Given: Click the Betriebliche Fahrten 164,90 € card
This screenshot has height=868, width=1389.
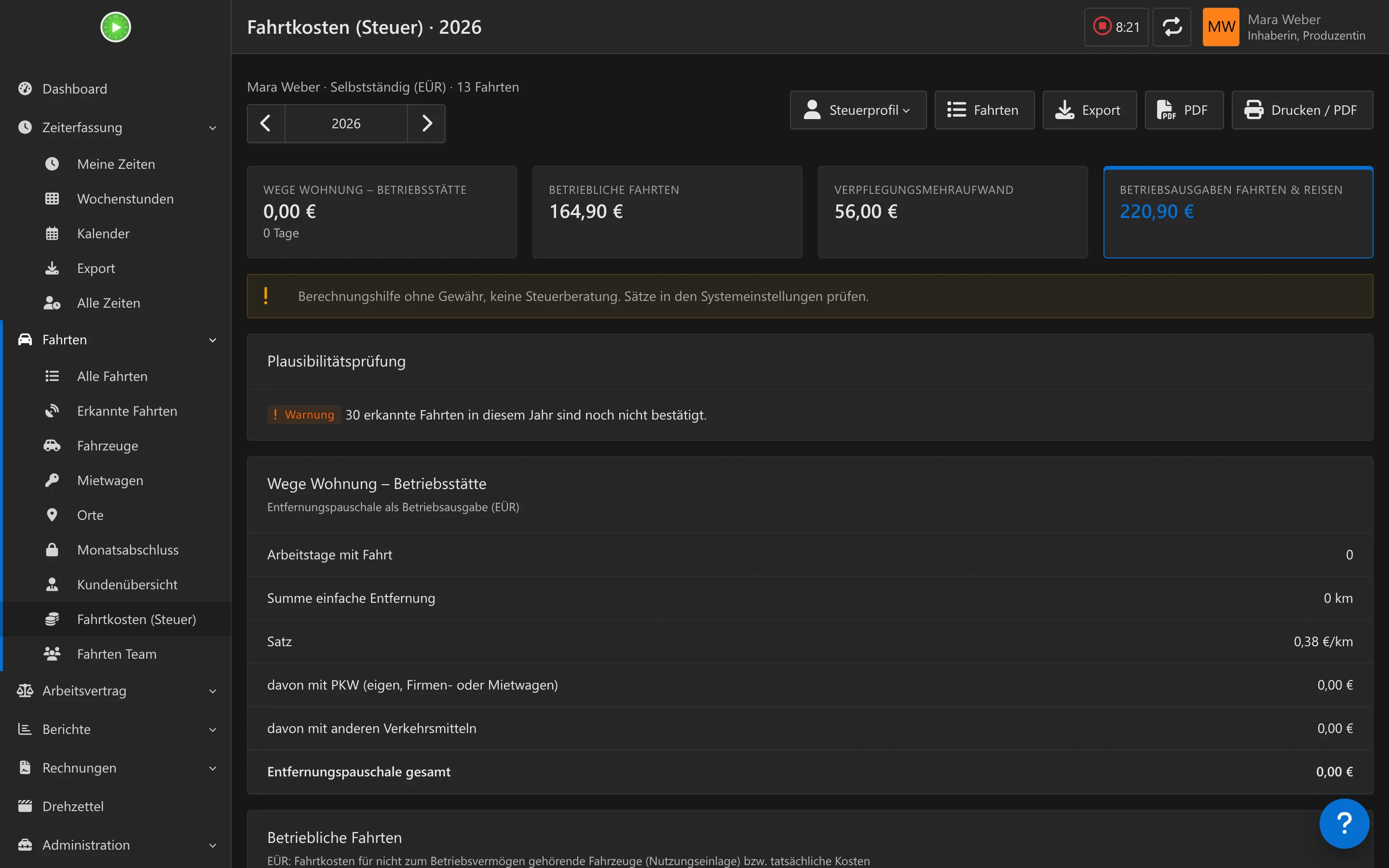Looking at the screenshot, I should pos(667,212).
